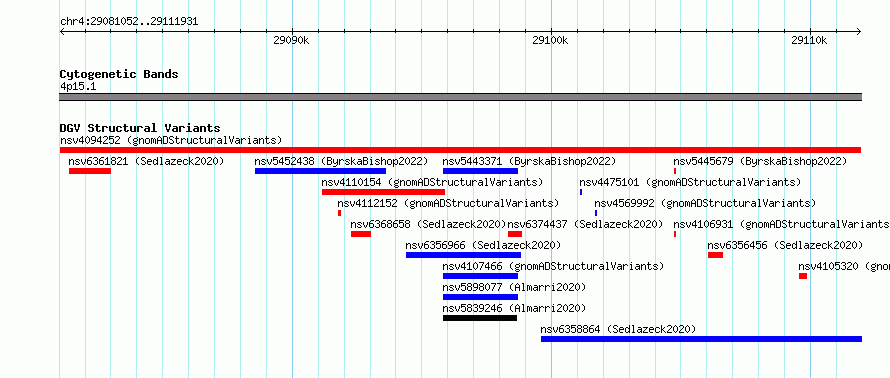Open nsv6368658 (Sedlazeck2020) label
Screen dimensions: 890x378
428,224
